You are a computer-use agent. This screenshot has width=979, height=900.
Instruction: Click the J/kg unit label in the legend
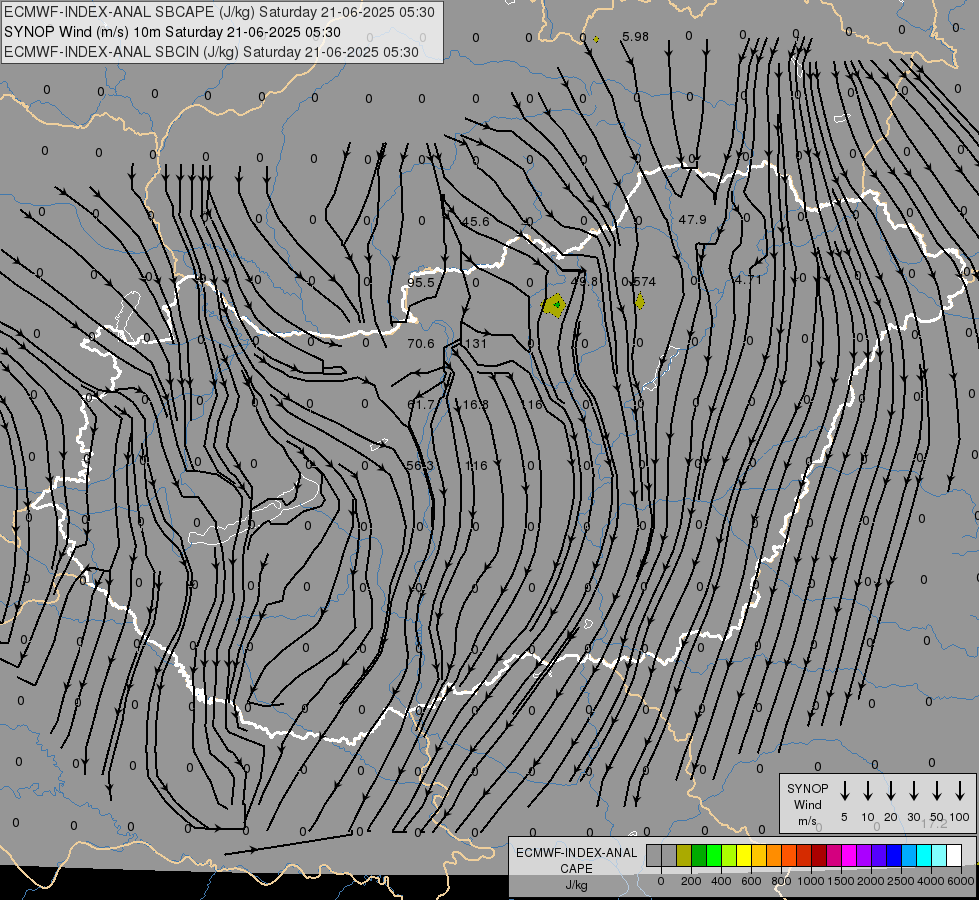576,885
